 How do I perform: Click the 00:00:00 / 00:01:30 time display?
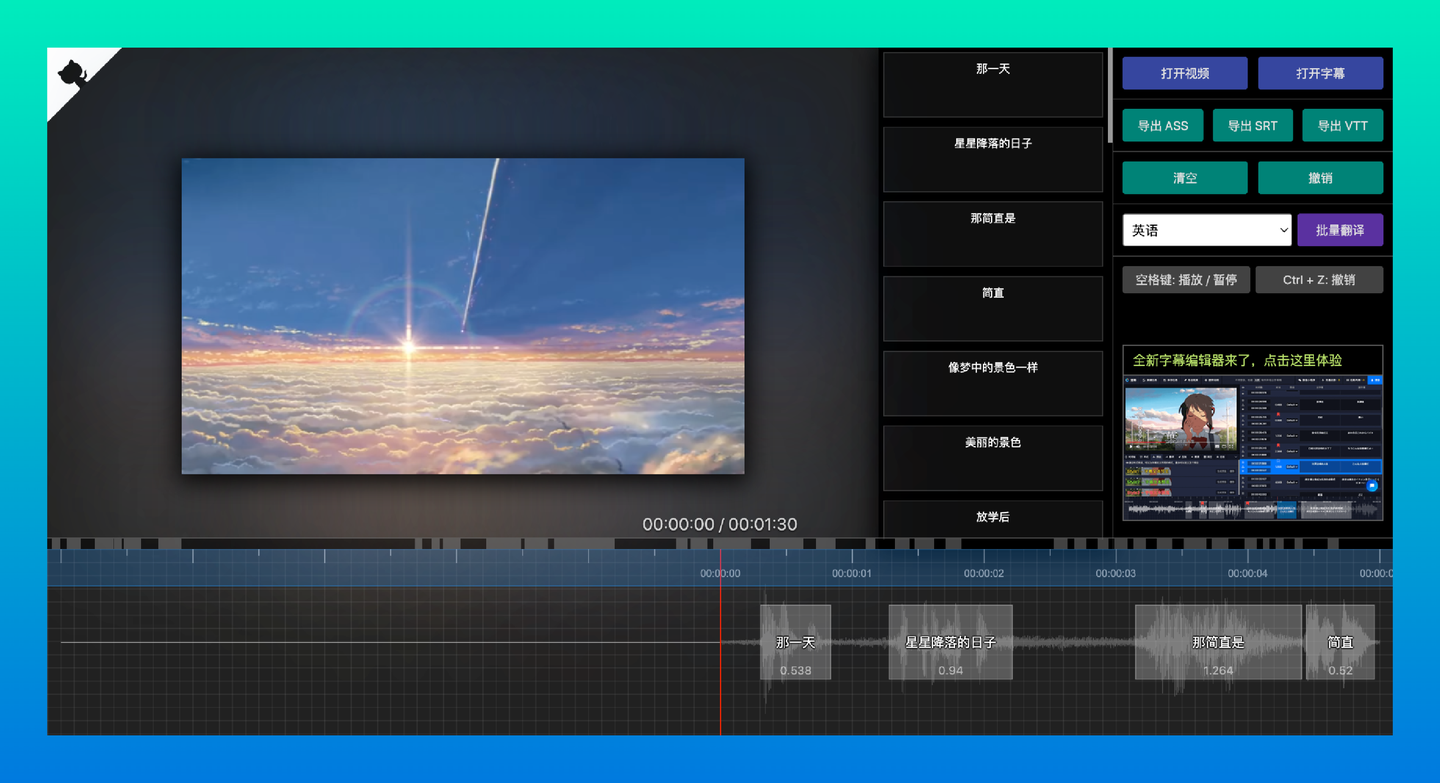tap(720, 524)
